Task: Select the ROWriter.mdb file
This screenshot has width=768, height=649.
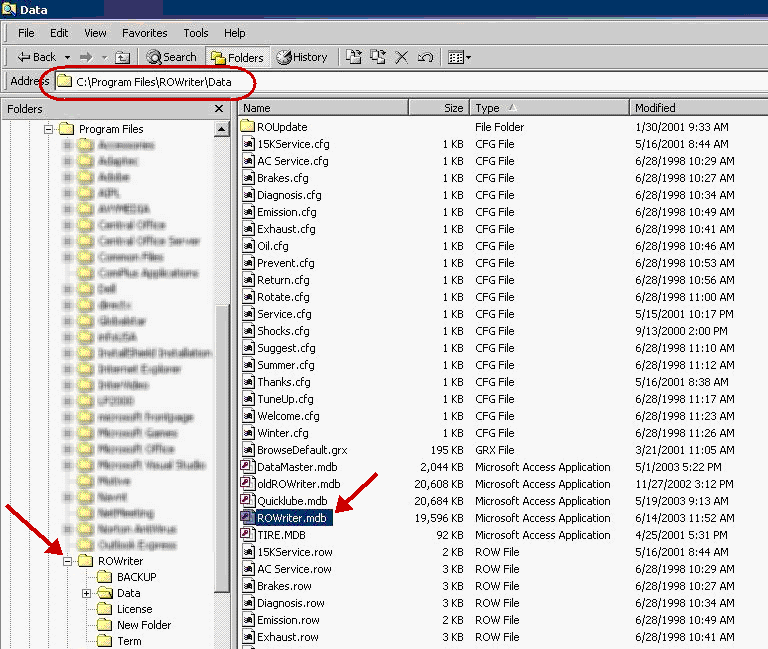Action: pyautogui.click(x=293, y=518)
